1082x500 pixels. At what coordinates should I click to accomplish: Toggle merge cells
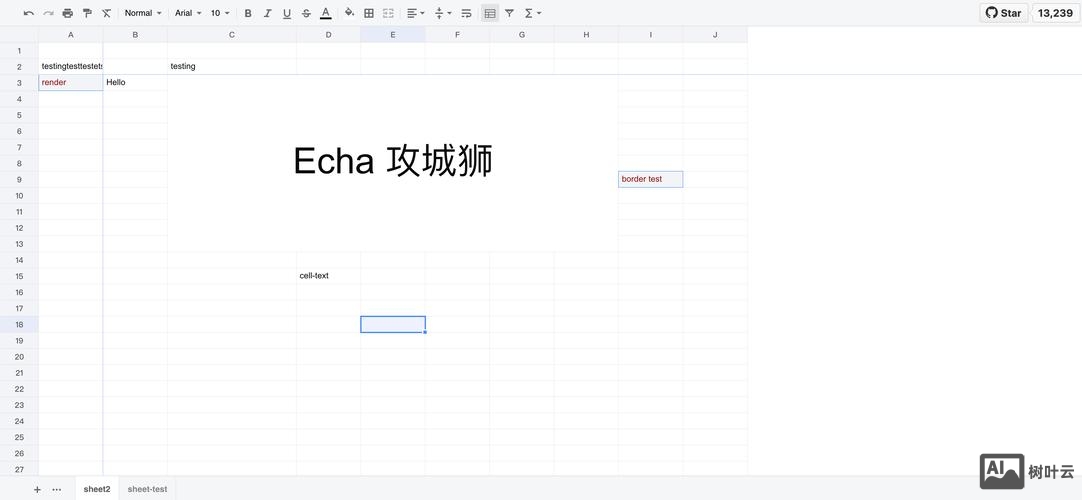[x=388, y=13]
